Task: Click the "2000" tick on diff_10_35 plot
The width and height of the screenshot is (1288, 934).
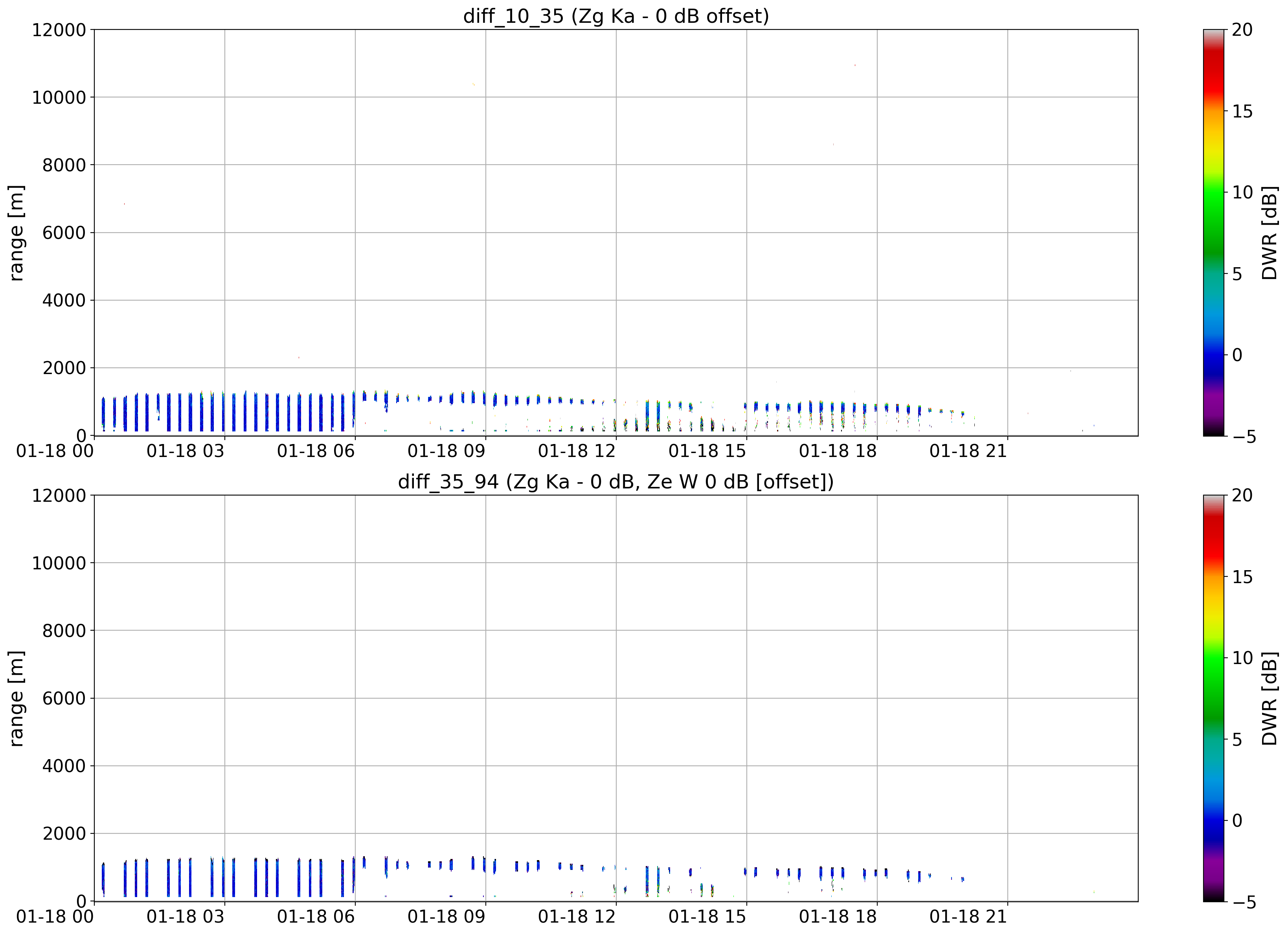Action: click(x=64, y=368)
